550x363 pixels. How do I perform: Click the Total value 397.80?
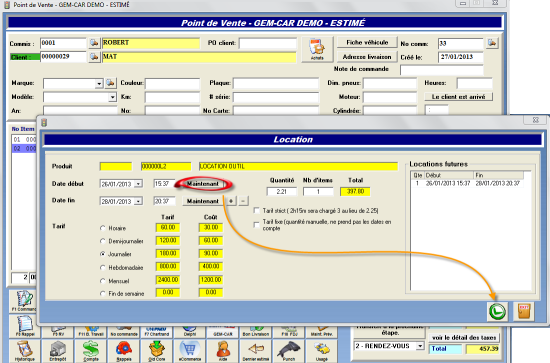(x=355, y=191)
